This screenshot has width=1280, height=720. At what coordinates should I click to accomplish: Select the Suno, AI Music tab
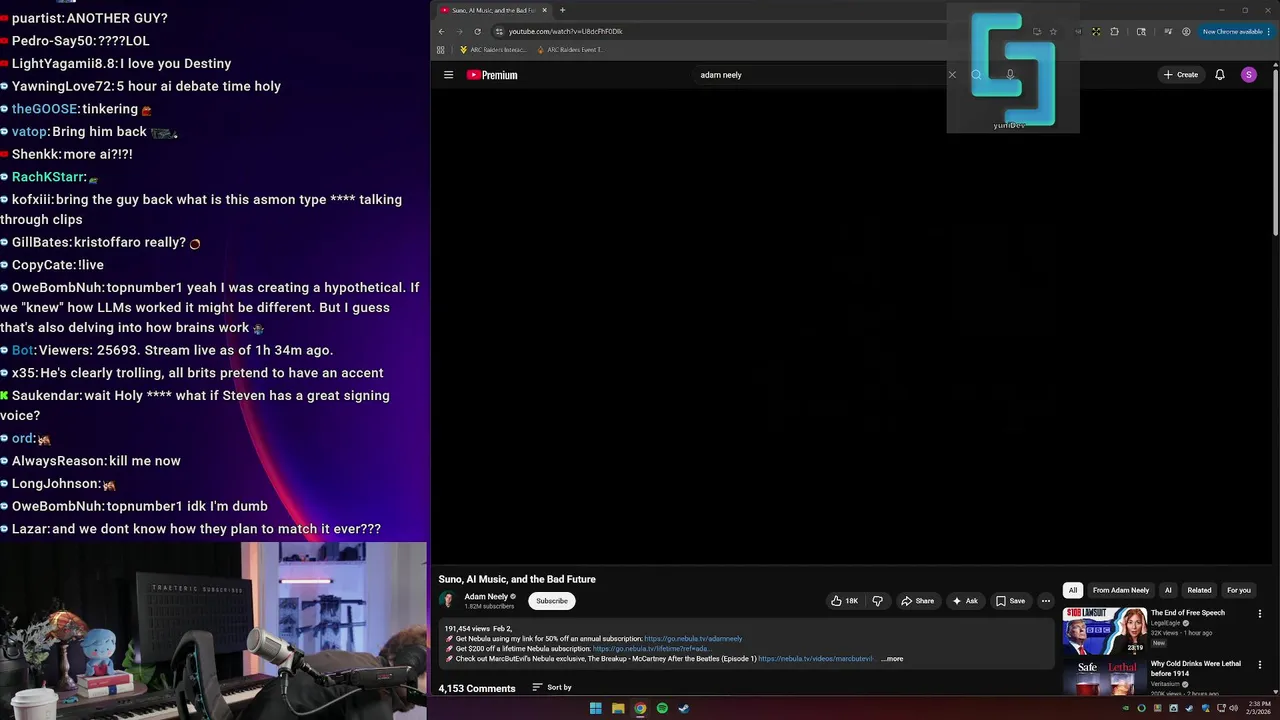[x=493, y=10]
